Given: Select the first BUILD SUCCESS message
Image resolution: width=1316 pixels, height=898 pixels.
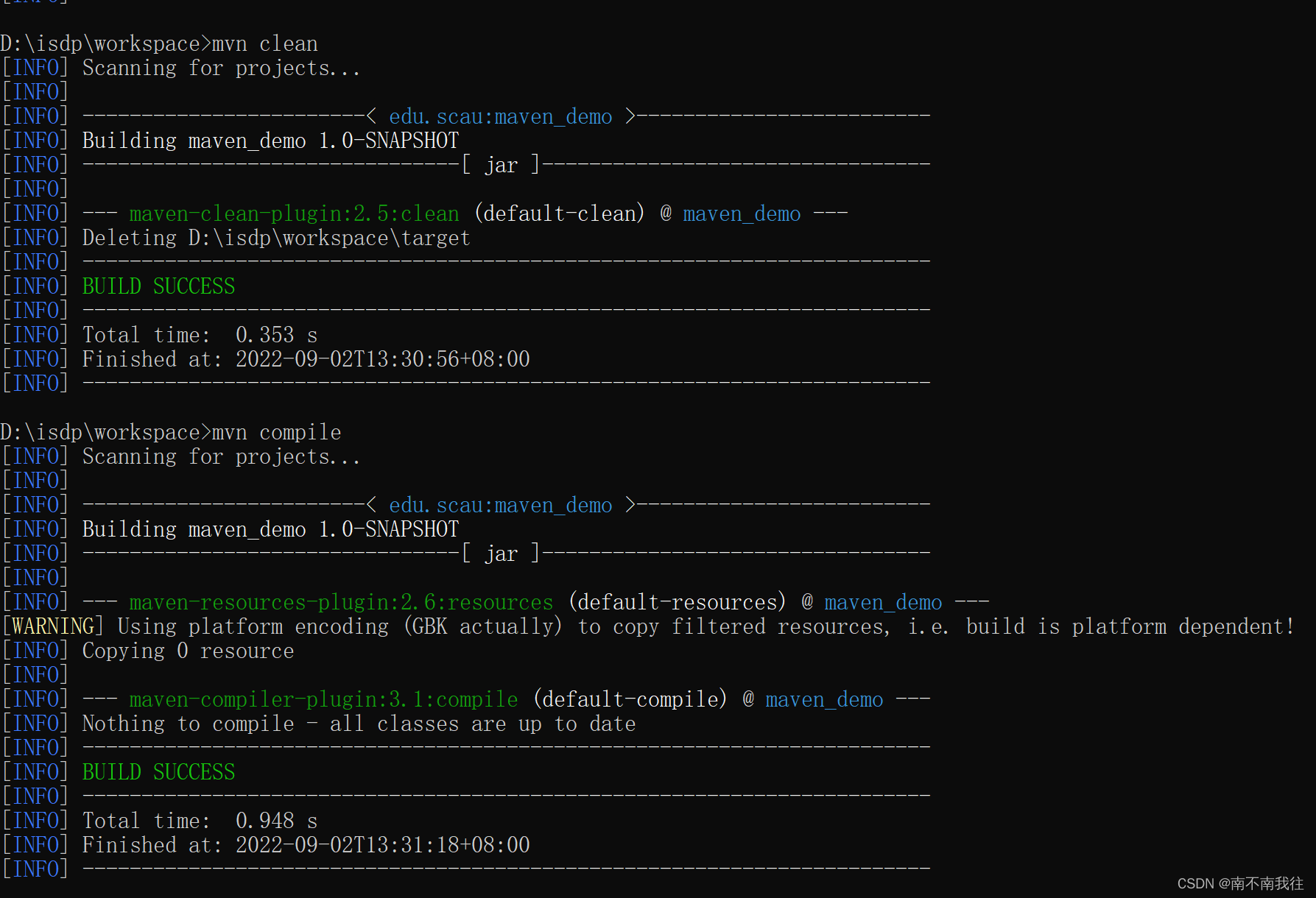Looking at the screenshot, I should point(158,286).
